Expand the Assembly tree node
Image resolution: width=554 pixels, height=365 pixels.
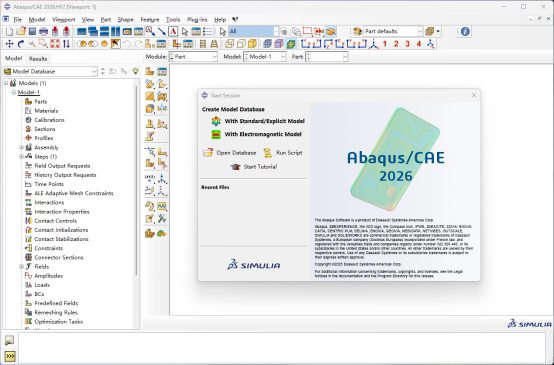(x=22, y=147)
